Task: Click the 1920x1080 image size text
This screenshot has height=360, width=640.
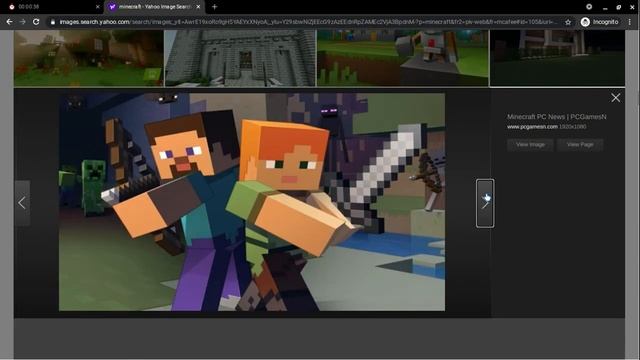Action: 573,127
